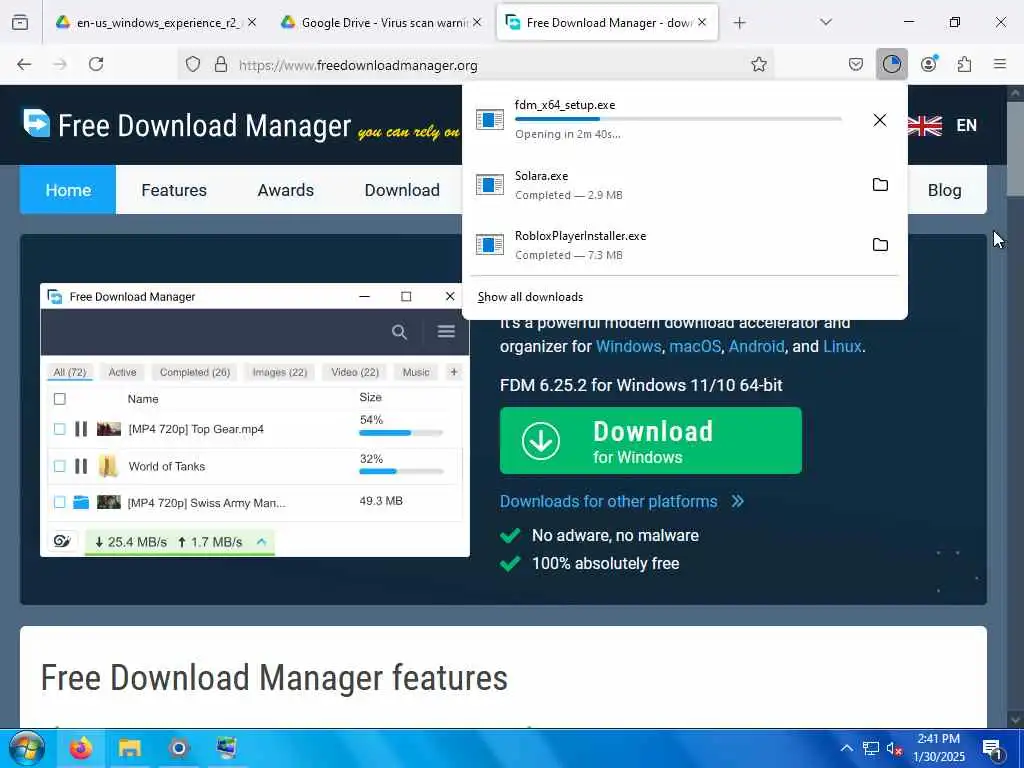Screen dimensions: 1024x768
Task: Click pause icon beside Top Gear.mp4
Action: (x=81, y=429)
